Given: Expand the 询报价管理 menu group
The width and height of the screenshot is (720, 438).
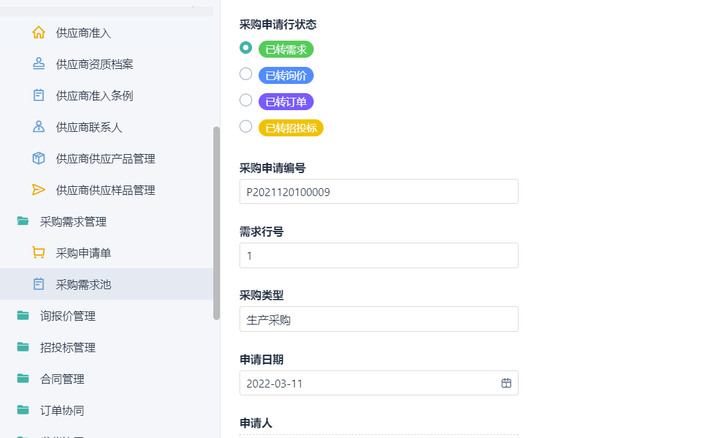Looking at the screenshot, I should click(67, 316).
